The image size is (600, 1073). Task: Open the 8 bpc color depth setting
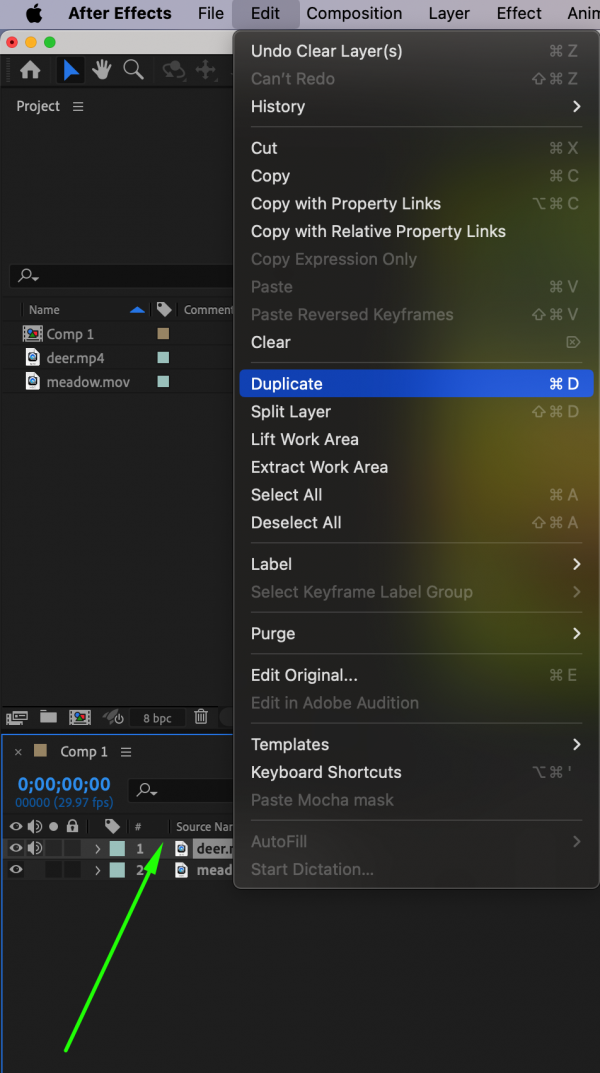coord(157,717)
